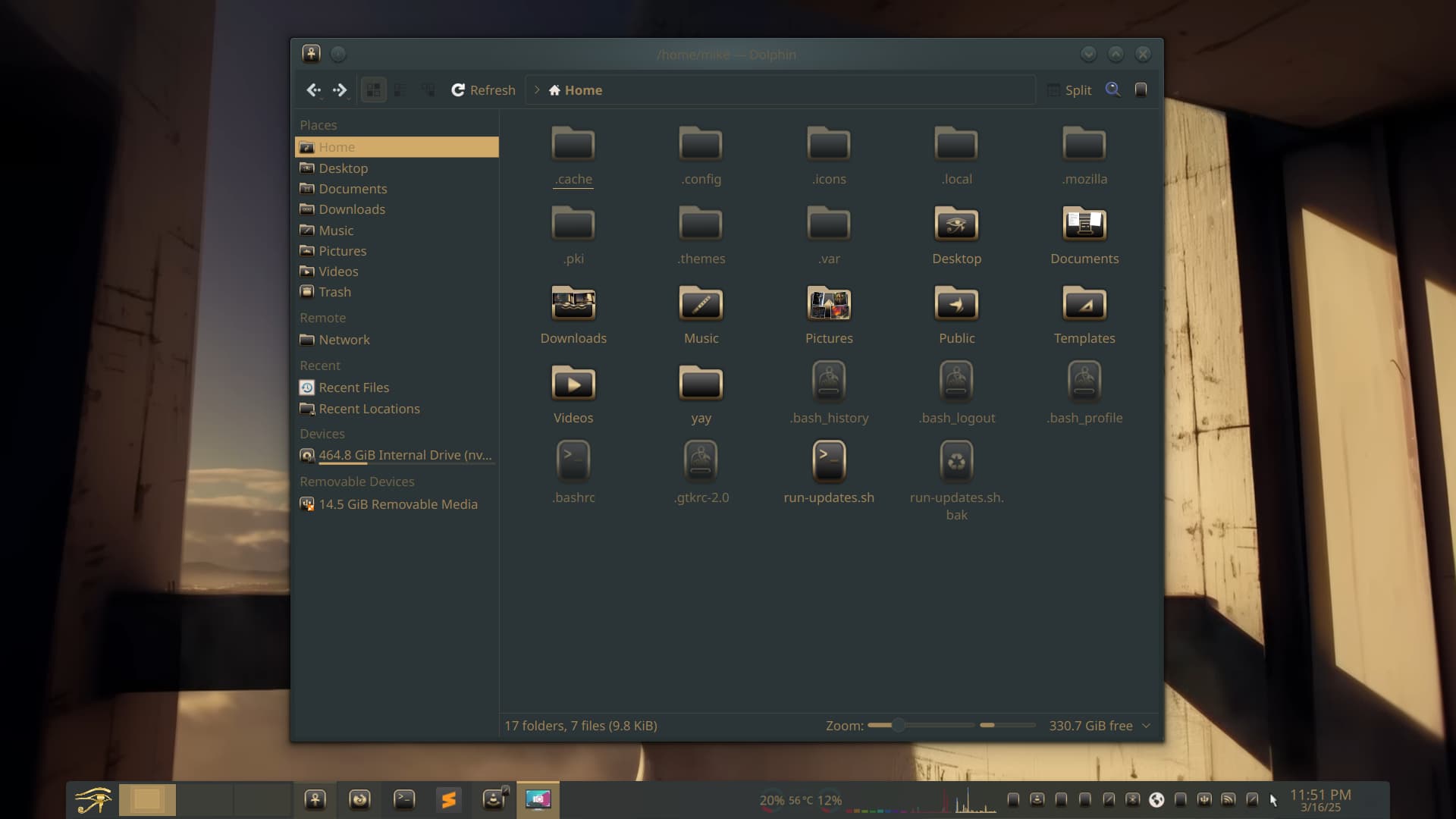Image resolution: width=1456 pixels, height=819 pixels.
Task: Click the Back navigation arrow
Action: [313, 90]
